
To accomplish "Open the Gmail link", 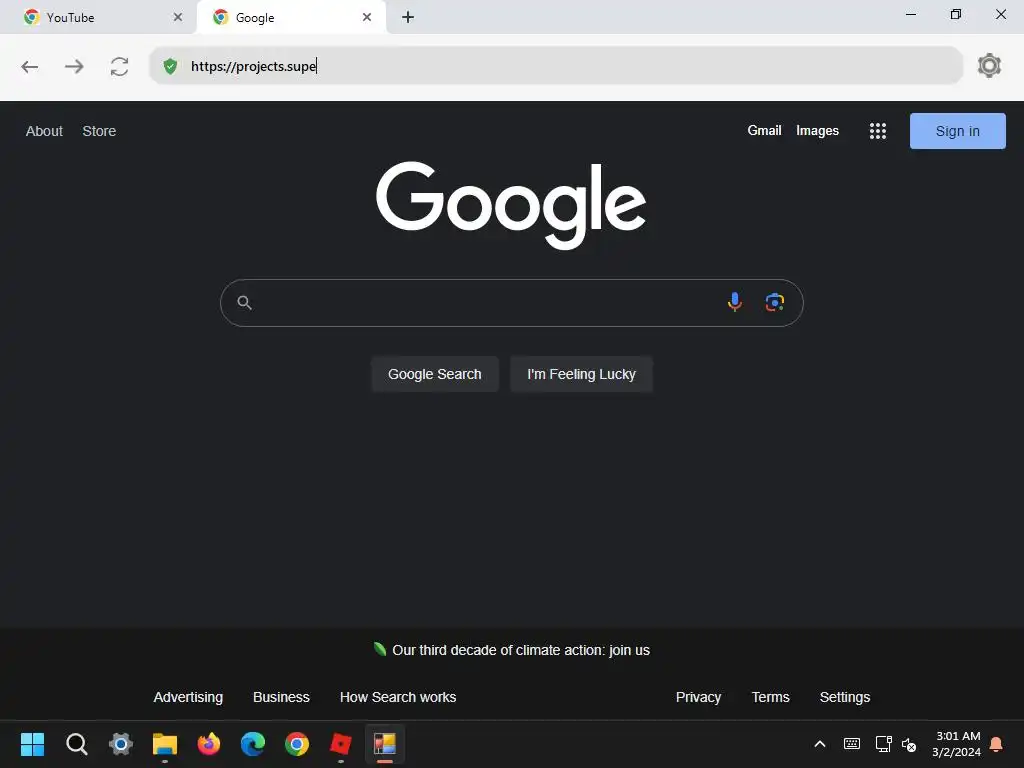I will (x=764, y=131).
